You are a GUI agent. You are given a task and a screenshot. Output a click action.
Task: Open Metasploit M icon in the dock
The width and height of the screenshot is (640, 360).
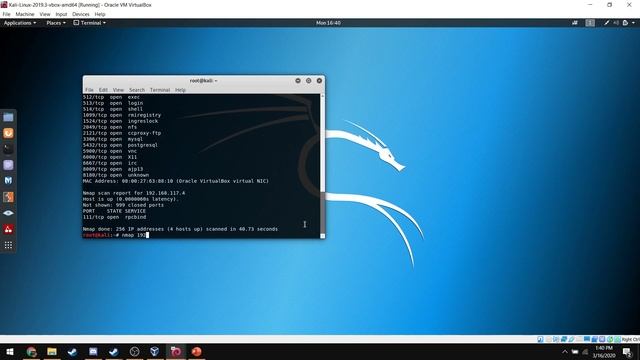[x=8, y=181]
